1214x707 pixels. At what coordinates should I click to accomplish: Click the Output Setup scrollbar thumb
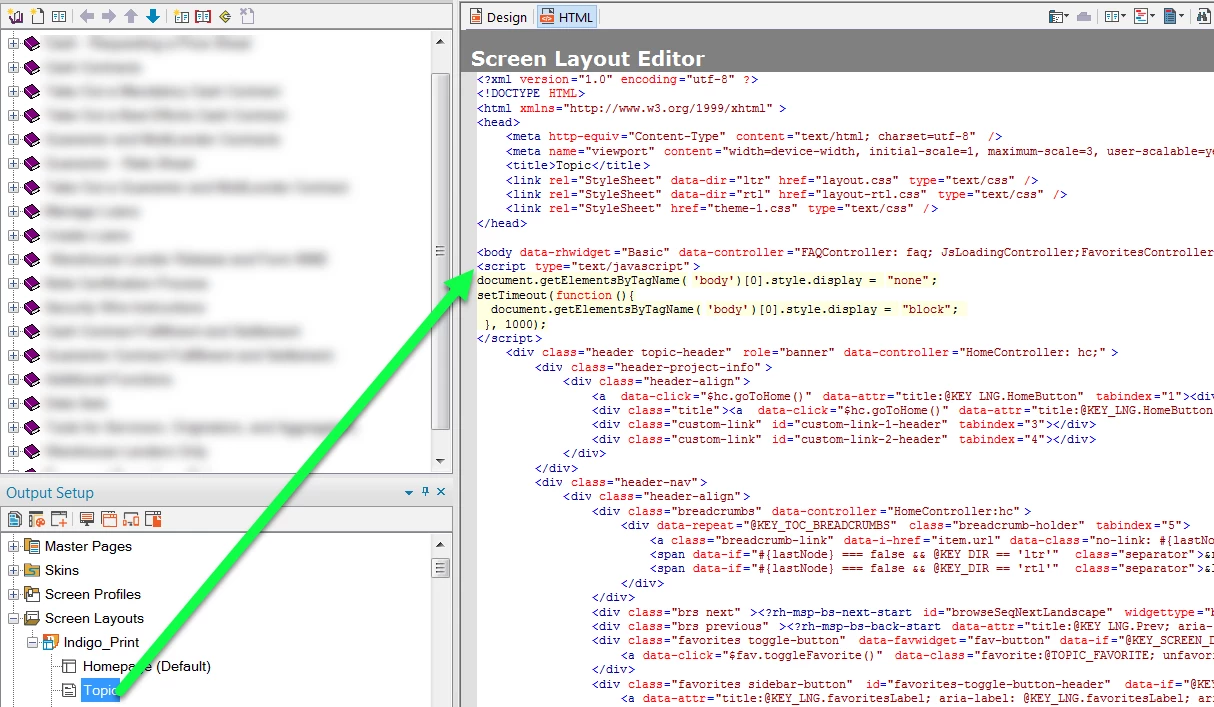440,568
